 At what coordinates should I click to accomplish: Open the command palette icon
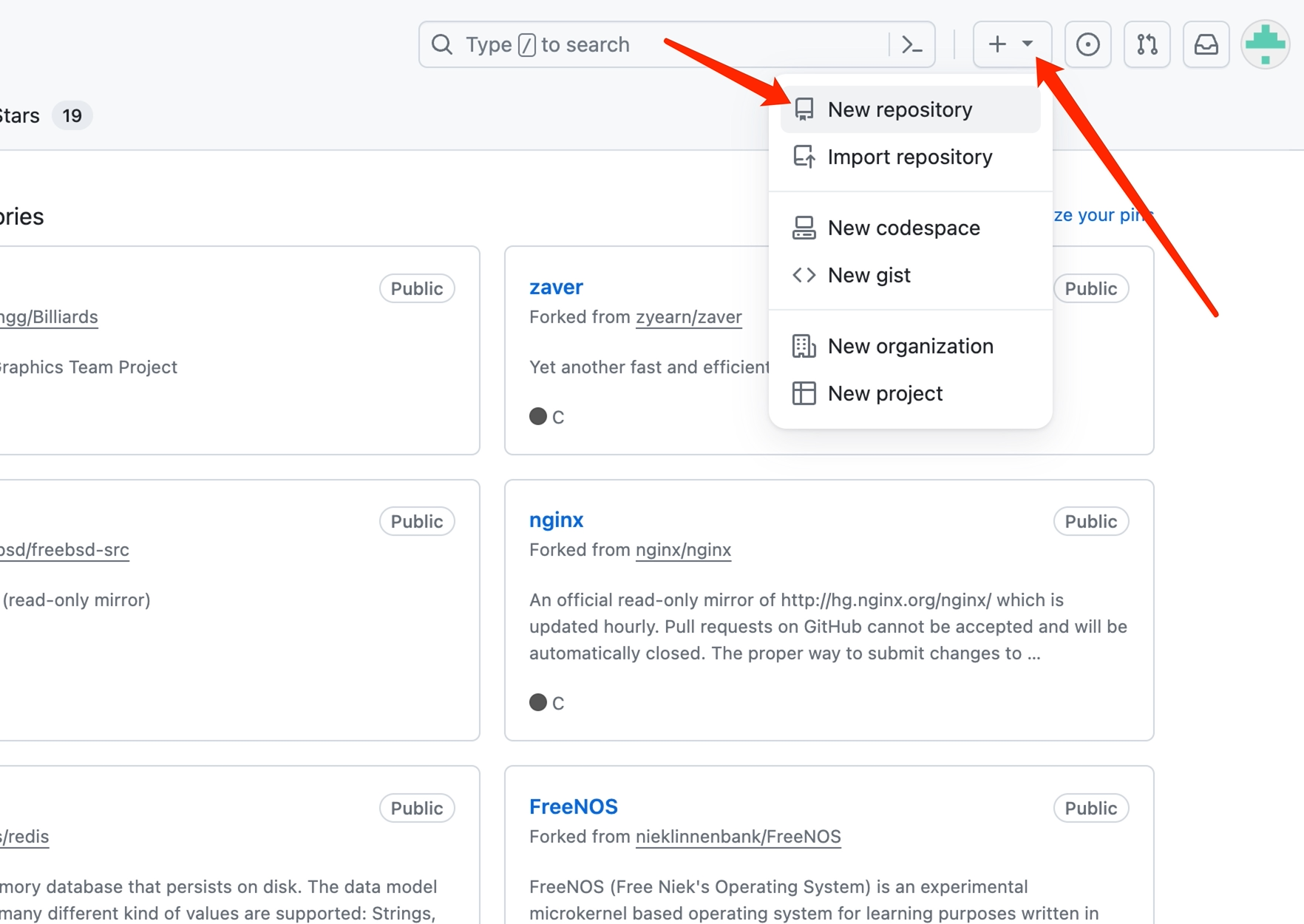pos(912,44)
